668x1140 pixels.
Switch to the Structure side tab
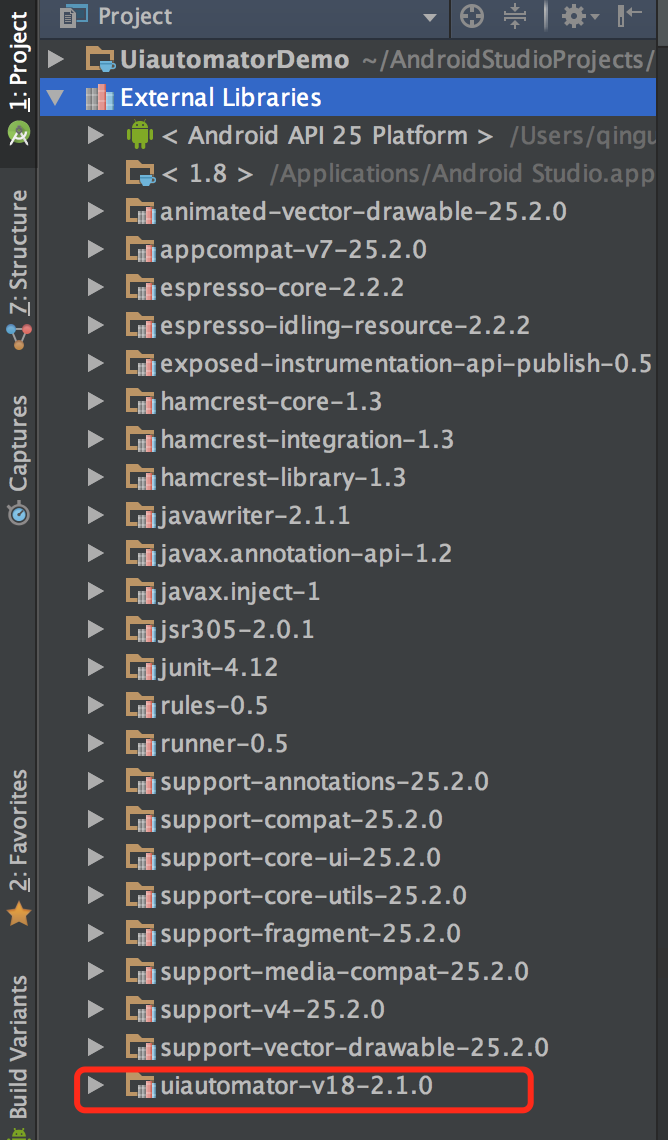pyautogui.click(x=18, y=269)
